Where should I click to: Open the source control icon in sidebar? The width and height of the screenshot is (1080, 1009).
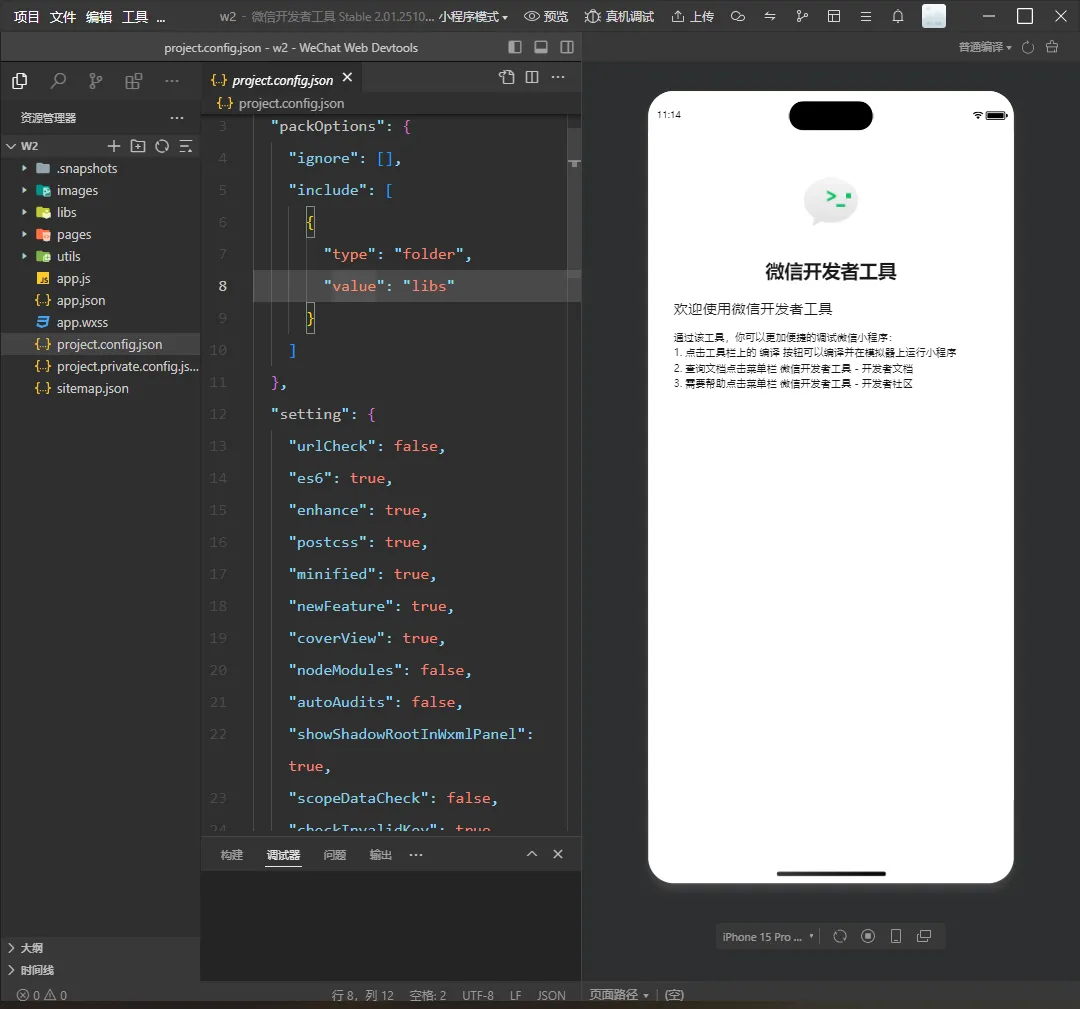pos(96,81)
